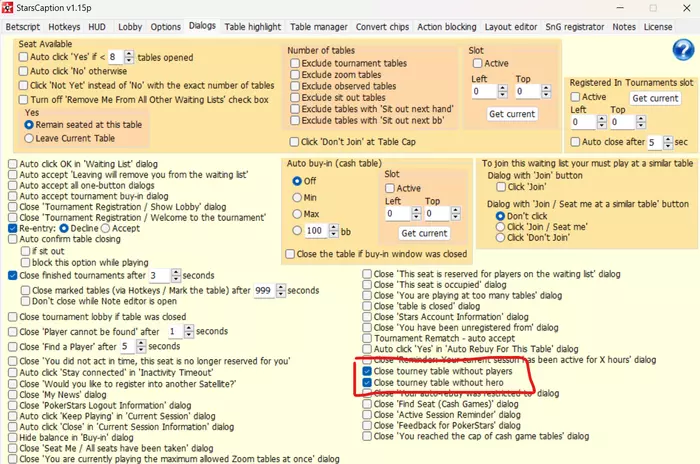Open the Table manager tab
700x464 pixels.
[x=319, y=27]
